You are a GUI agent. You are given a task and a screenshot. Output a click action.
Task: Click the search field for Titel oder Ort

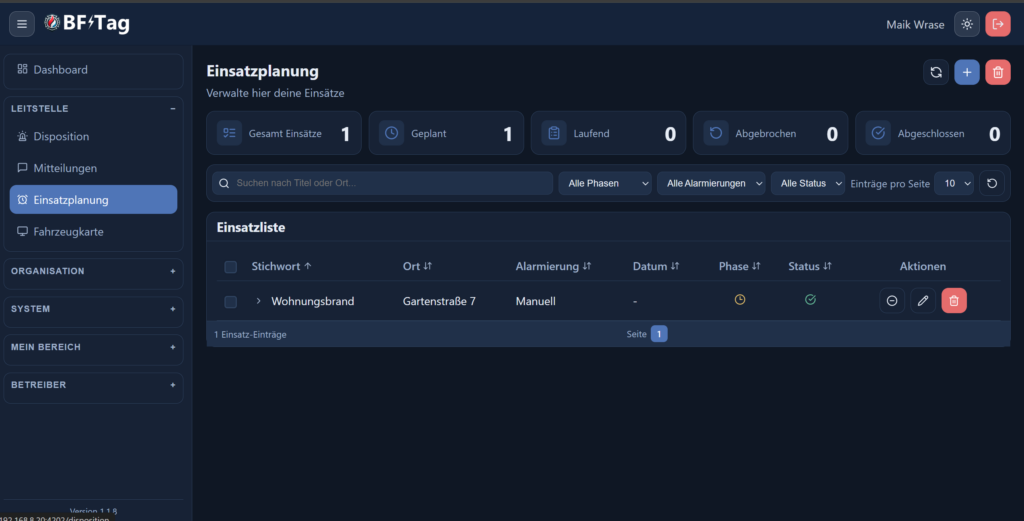pyautogui.click(x=390, y=184)
